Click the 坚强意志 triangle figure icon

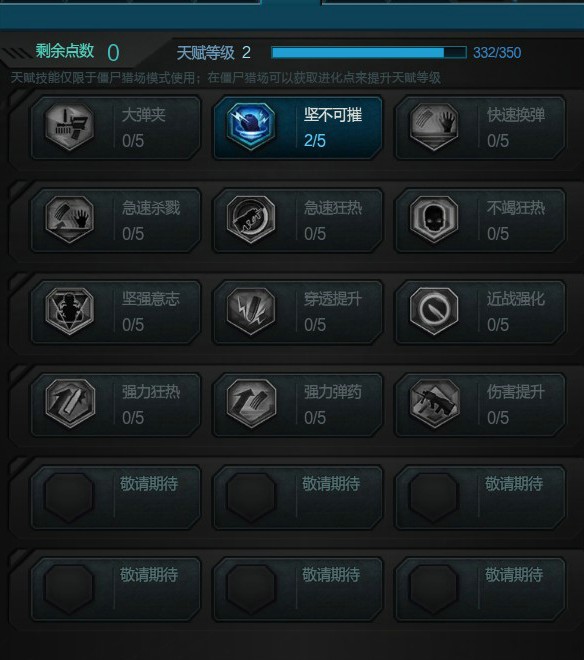point(69,311)
